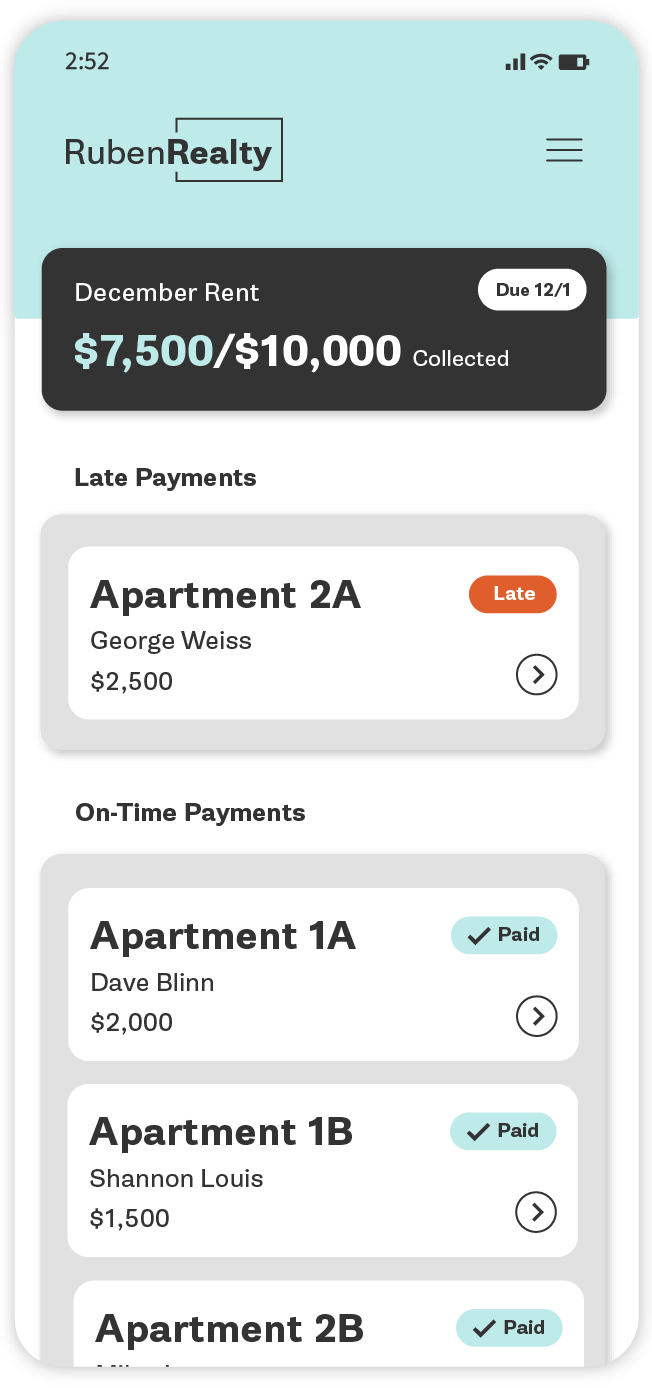Image resolution: width=652 pixels, height=1388 pixels.
Task: Expand details for Apartment 2A
Action: click(x=536, y=675)
